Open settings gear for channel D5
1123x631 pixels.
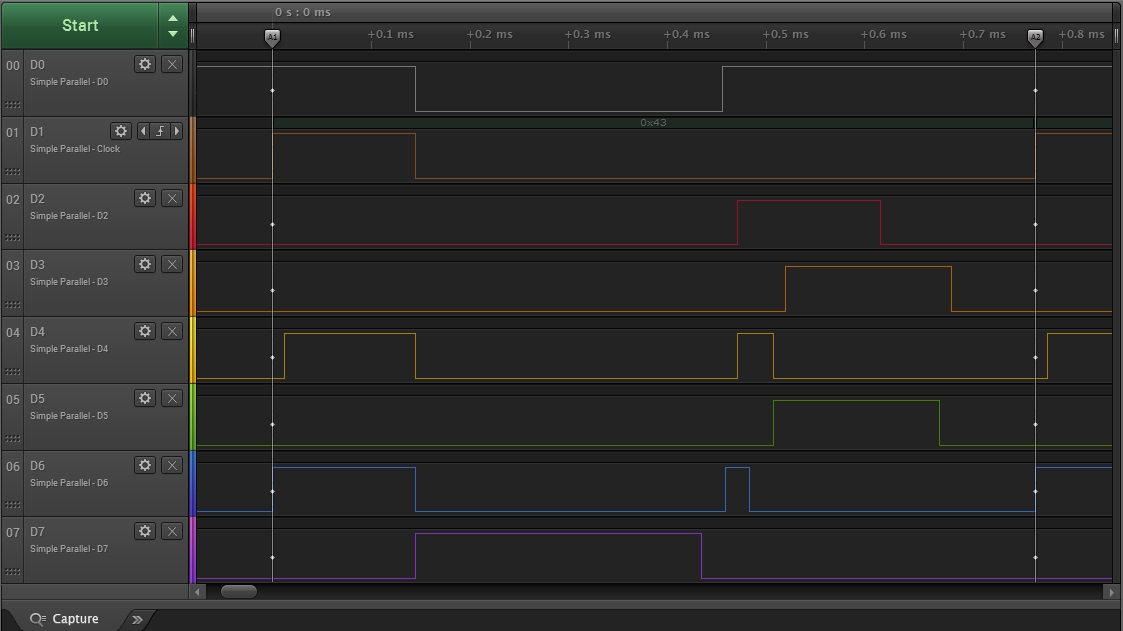click(x=145, y=398)
